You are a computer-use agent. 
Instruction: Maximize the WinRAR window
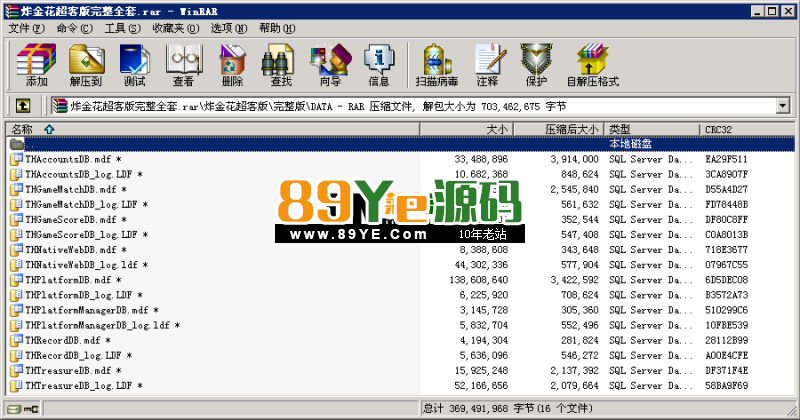773,11
